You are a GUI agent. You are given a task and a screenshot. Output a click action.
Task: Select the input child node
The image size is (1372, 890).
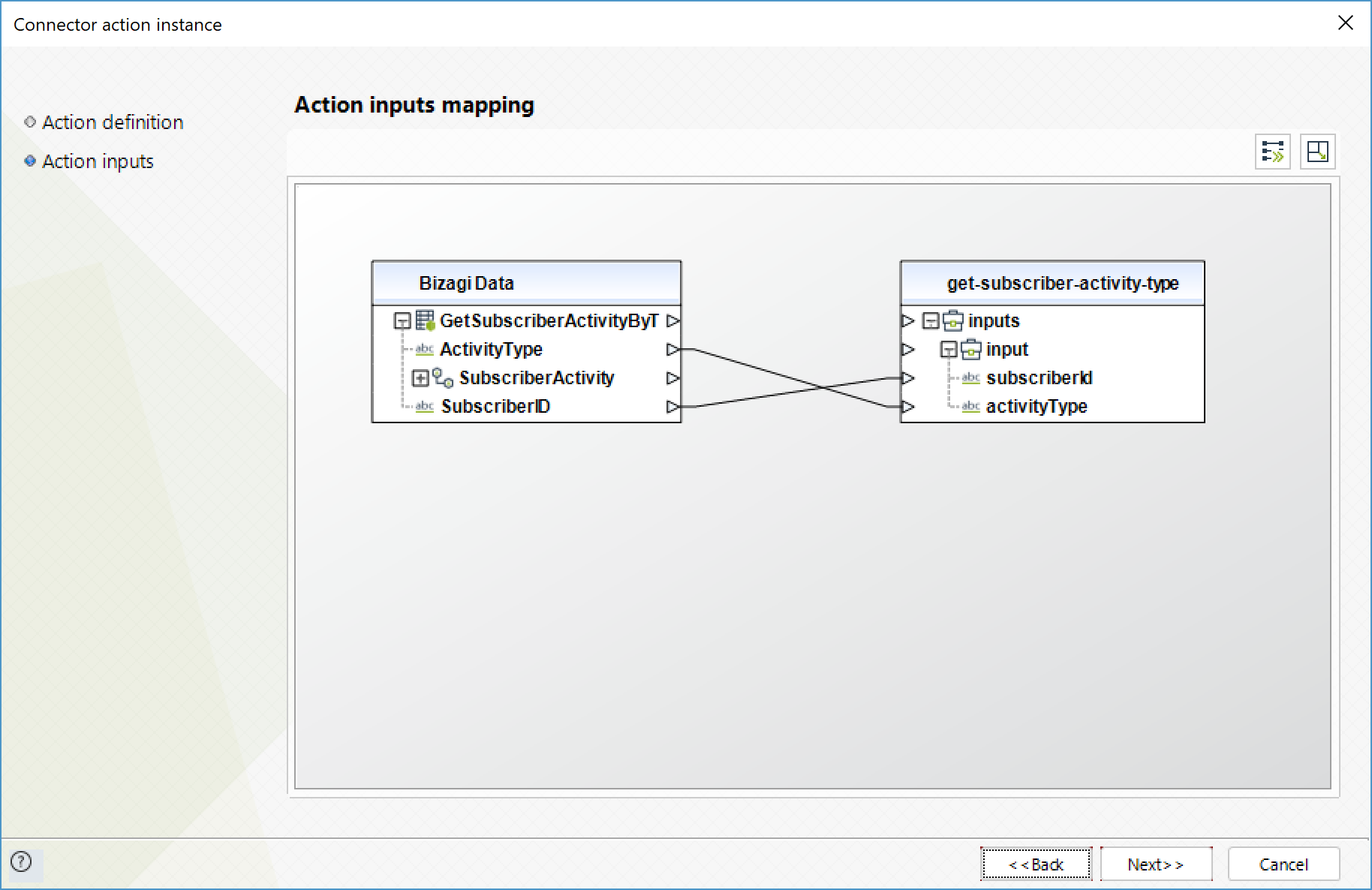click(x=1007, y=350)
